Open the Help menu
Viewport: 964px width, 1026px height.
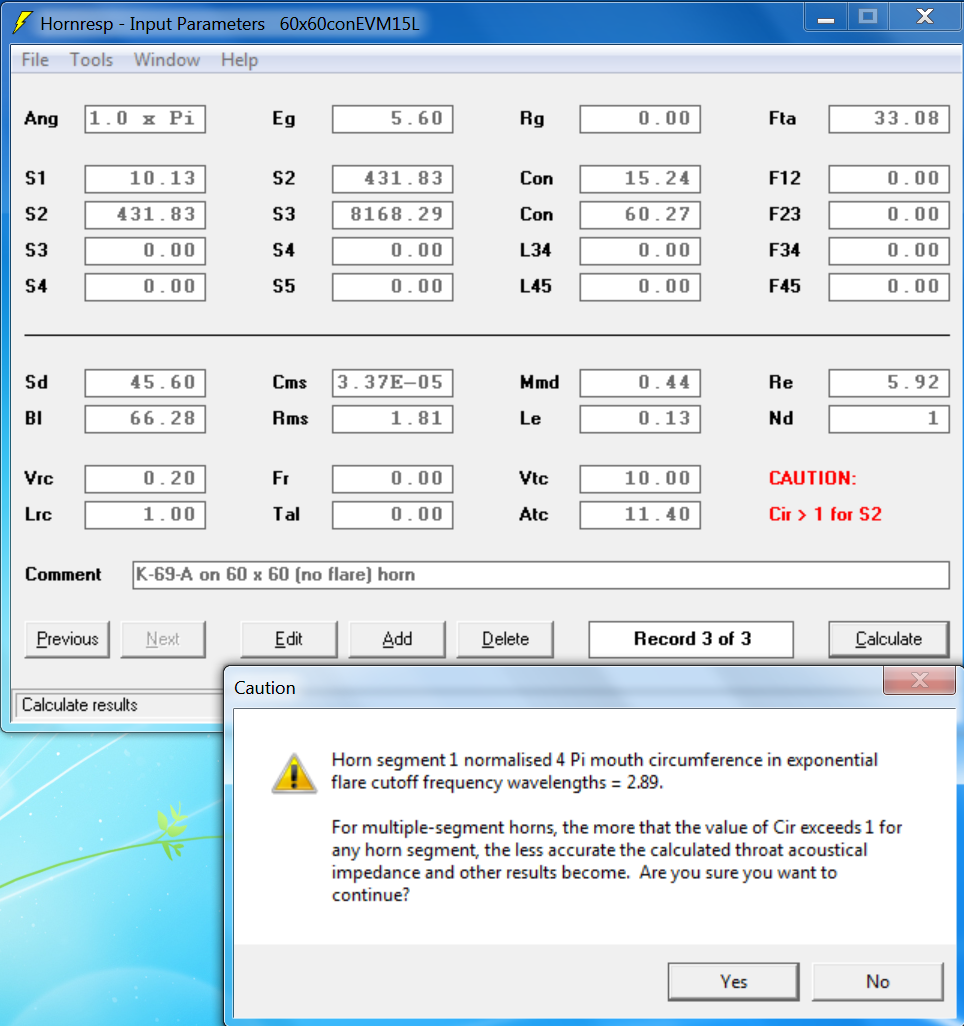(239, 60)
